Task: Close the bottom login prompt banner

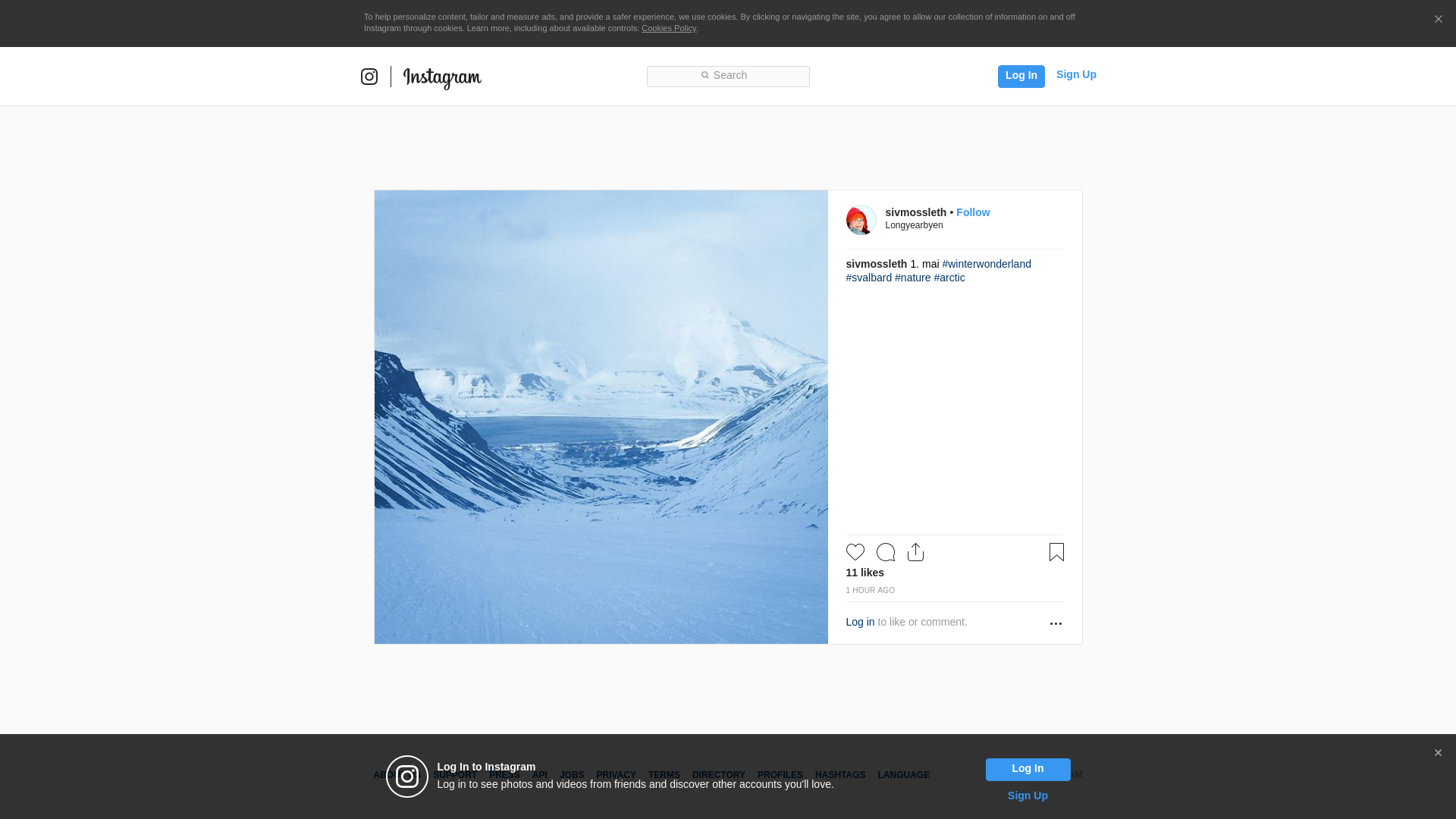Action: (1438, 753)
